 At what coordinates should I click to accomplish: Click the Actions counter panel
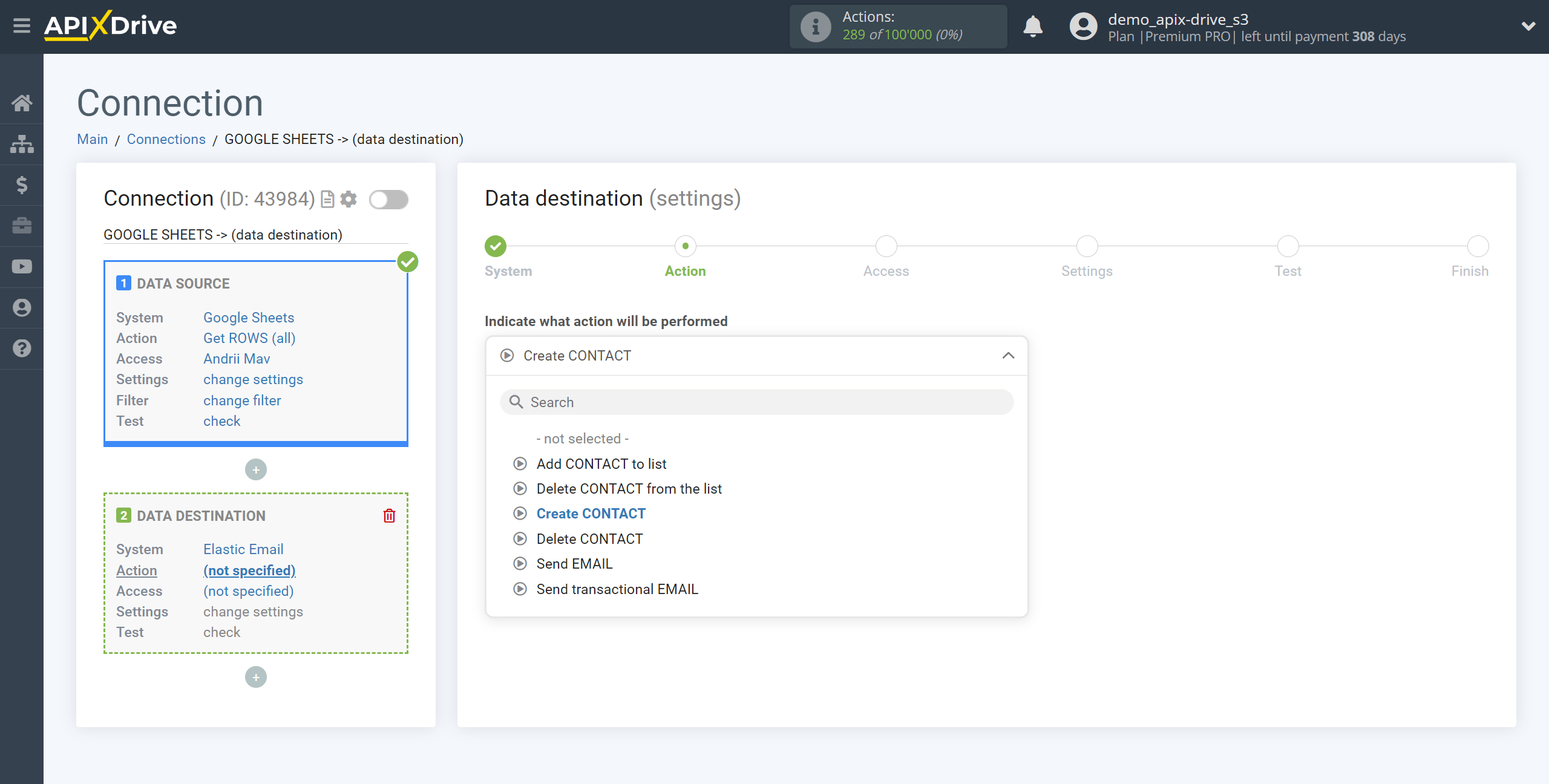click(x=898, y=27)
